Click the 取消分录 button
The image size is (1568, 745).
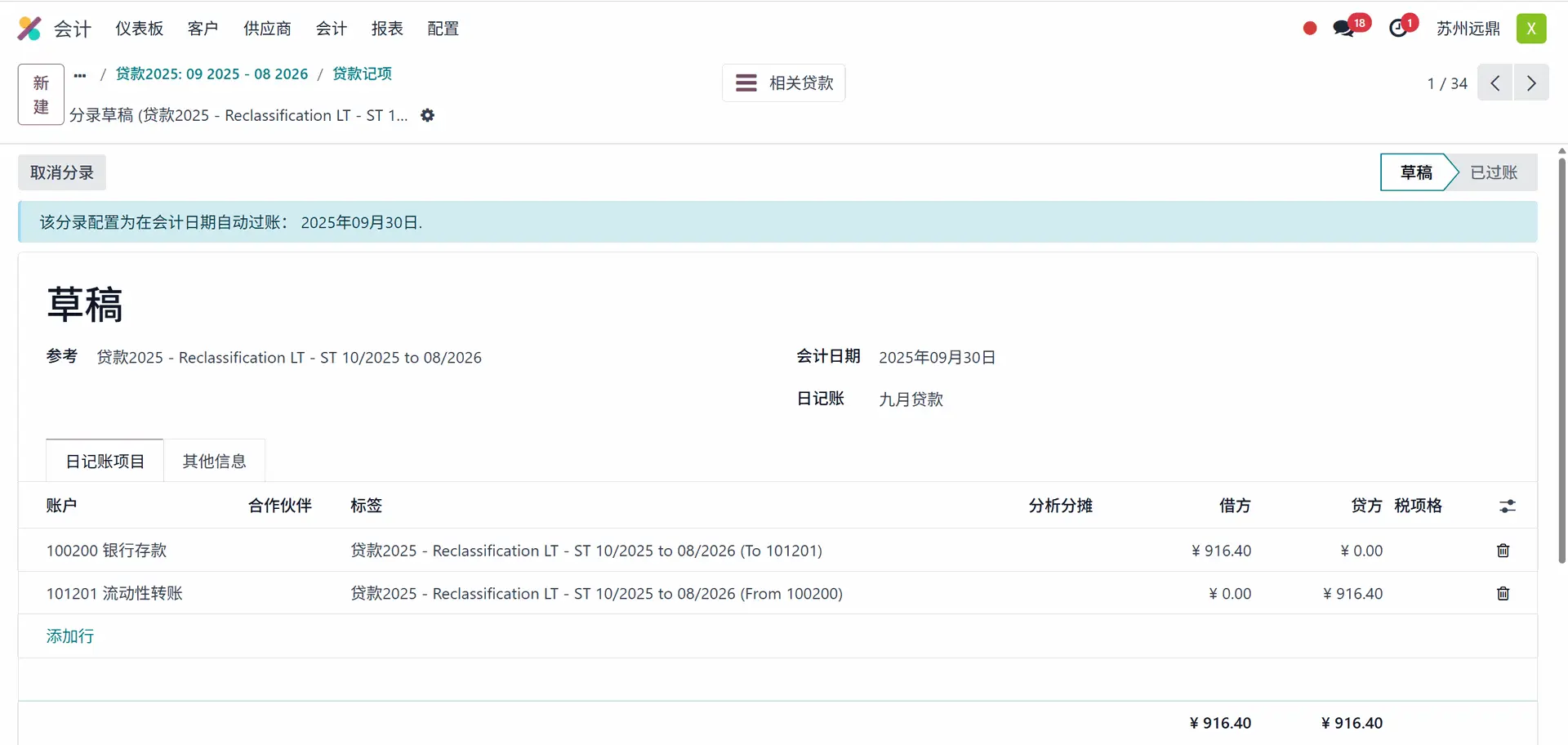tap(62, 173)
